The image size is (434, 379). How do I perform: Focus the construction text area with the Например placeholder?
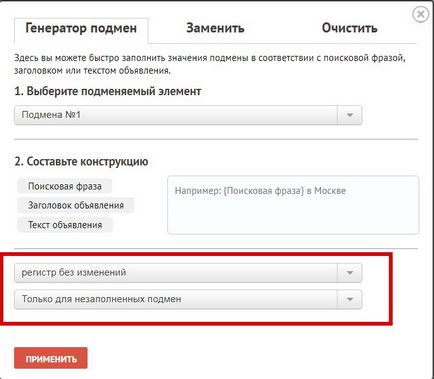[293, 205]
